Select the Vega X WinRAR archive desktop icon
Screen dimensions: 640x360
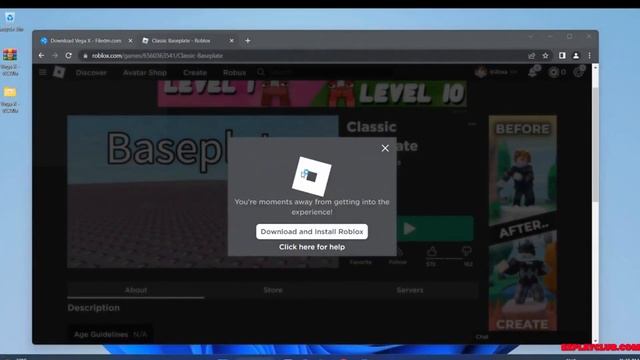pyautogui.click(x=10, y=62)
